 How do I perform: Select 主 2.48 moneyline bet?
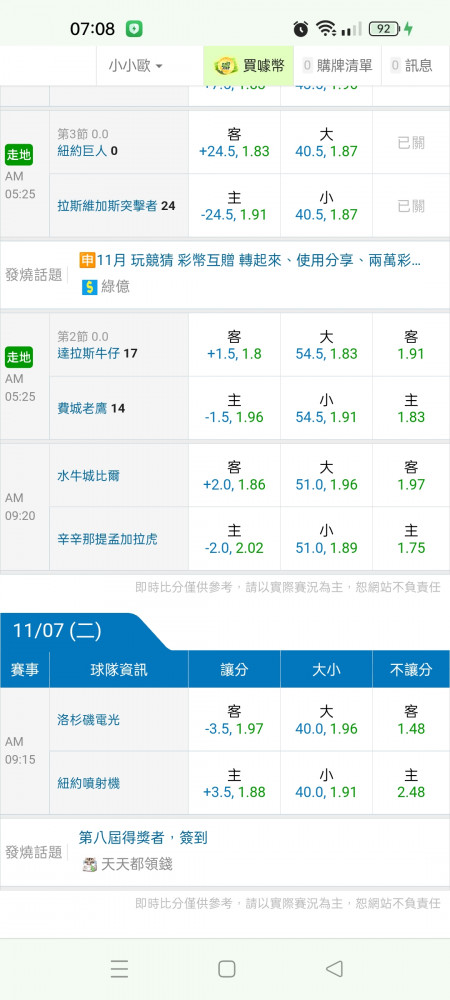pyautogui.click(x=411, y=783)
